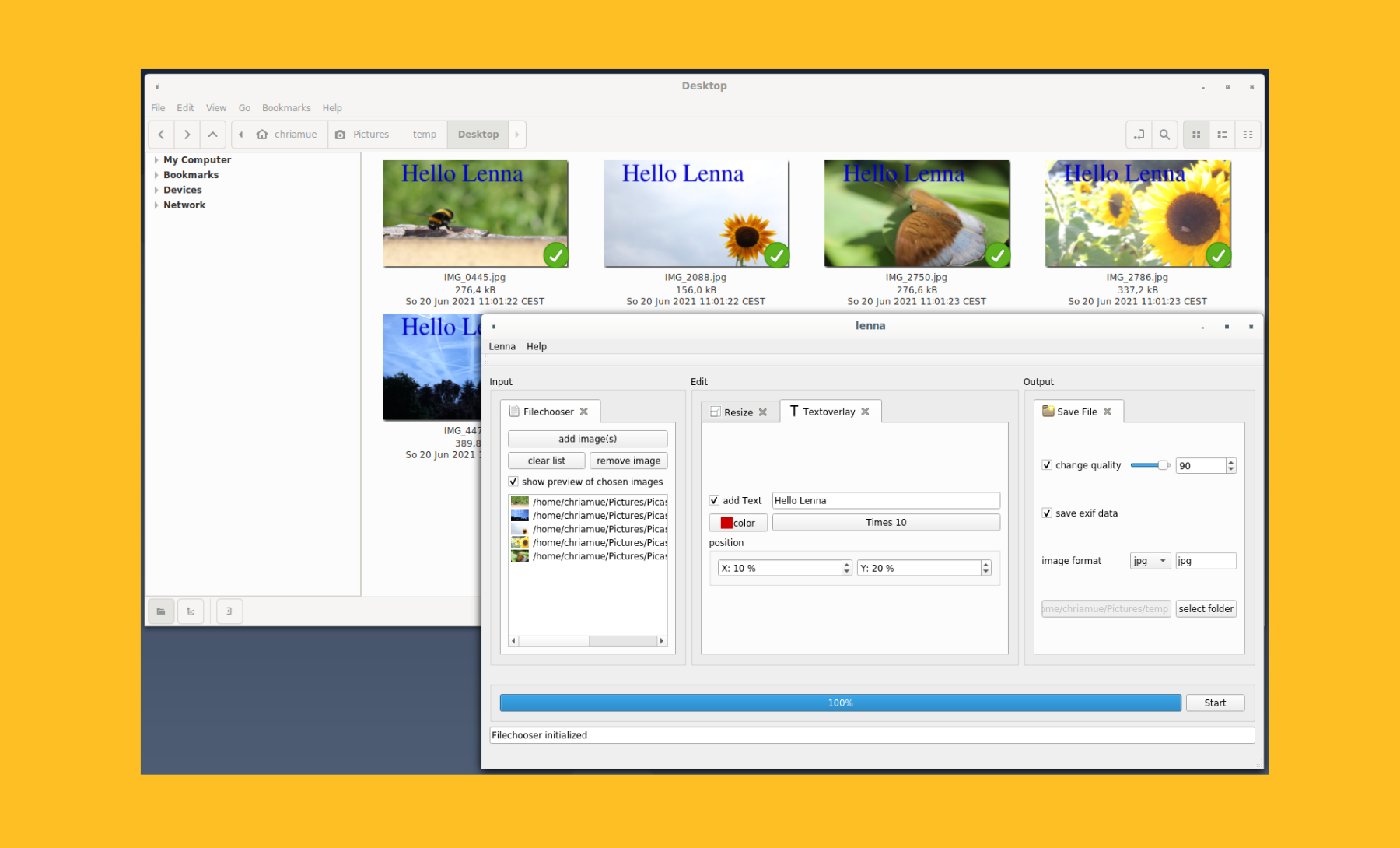Screen dimensions: 1400x848
Task: Start image processing with Start button
Action: (1215, 703)
